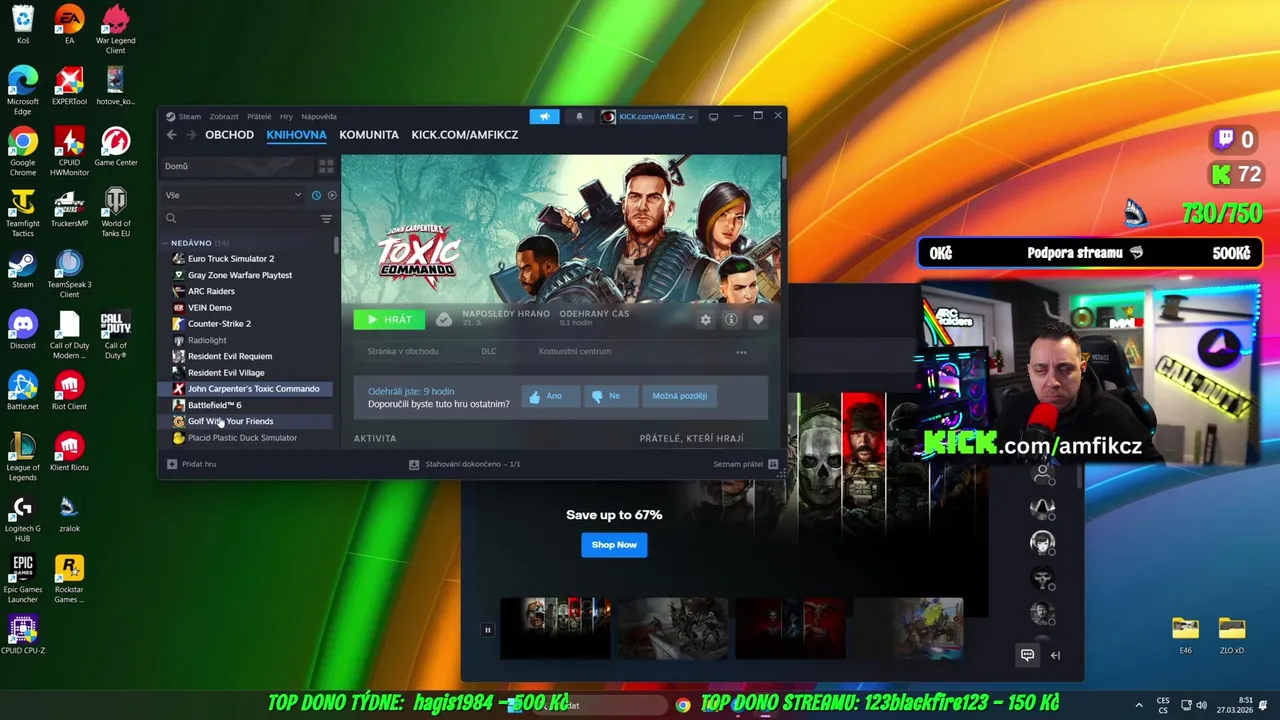Screen dimensions: 1280x720
Task: Click the green HRÁT play button
Action: point(389,320)
